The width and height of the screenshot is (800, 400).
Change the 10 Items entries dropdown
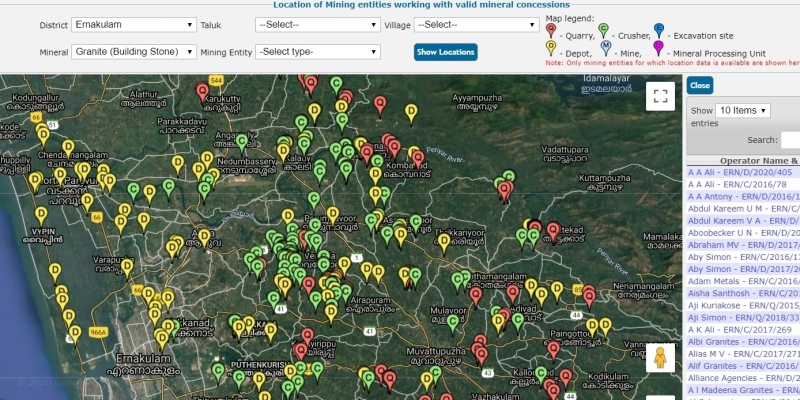[743, 110]
